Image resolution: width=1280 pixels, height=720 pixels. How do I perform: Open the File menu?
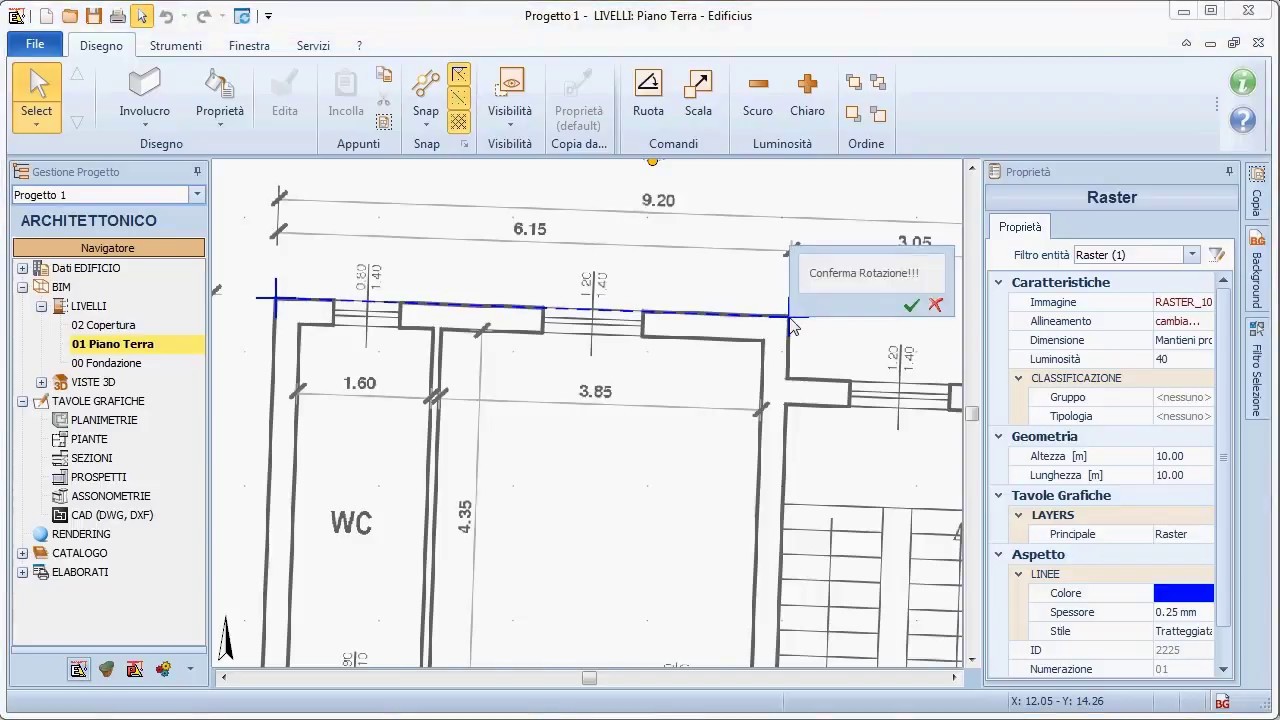click(x=35, y=44)
